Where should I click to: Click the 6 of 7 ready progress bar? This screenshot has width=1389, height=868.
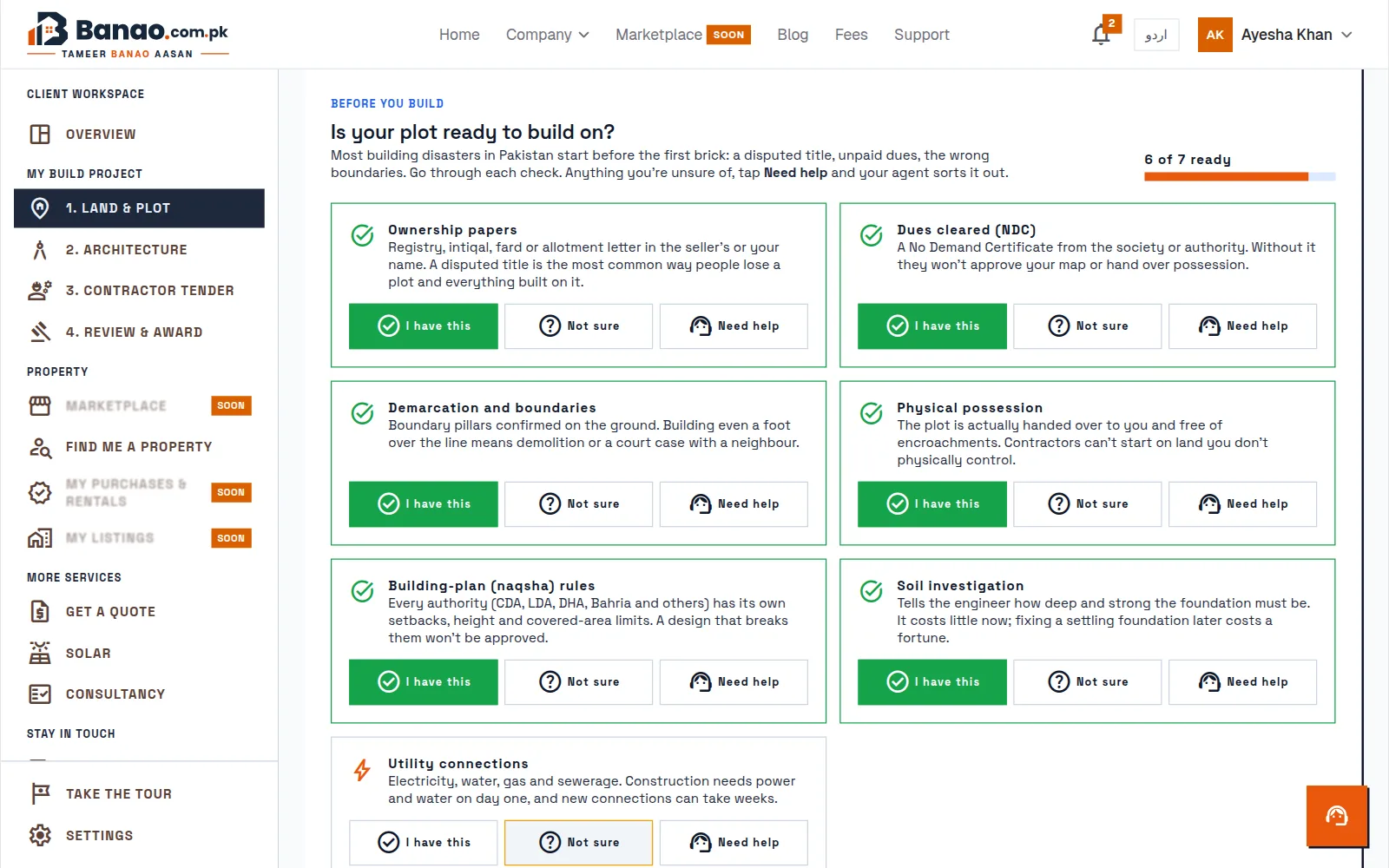[x=1240, y=176]
